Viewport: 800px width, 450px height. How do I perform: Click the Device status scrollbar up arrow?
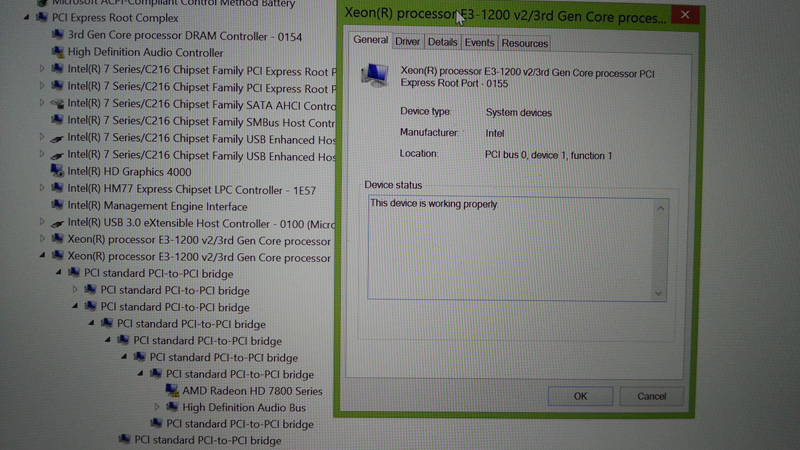pos(660,208)
